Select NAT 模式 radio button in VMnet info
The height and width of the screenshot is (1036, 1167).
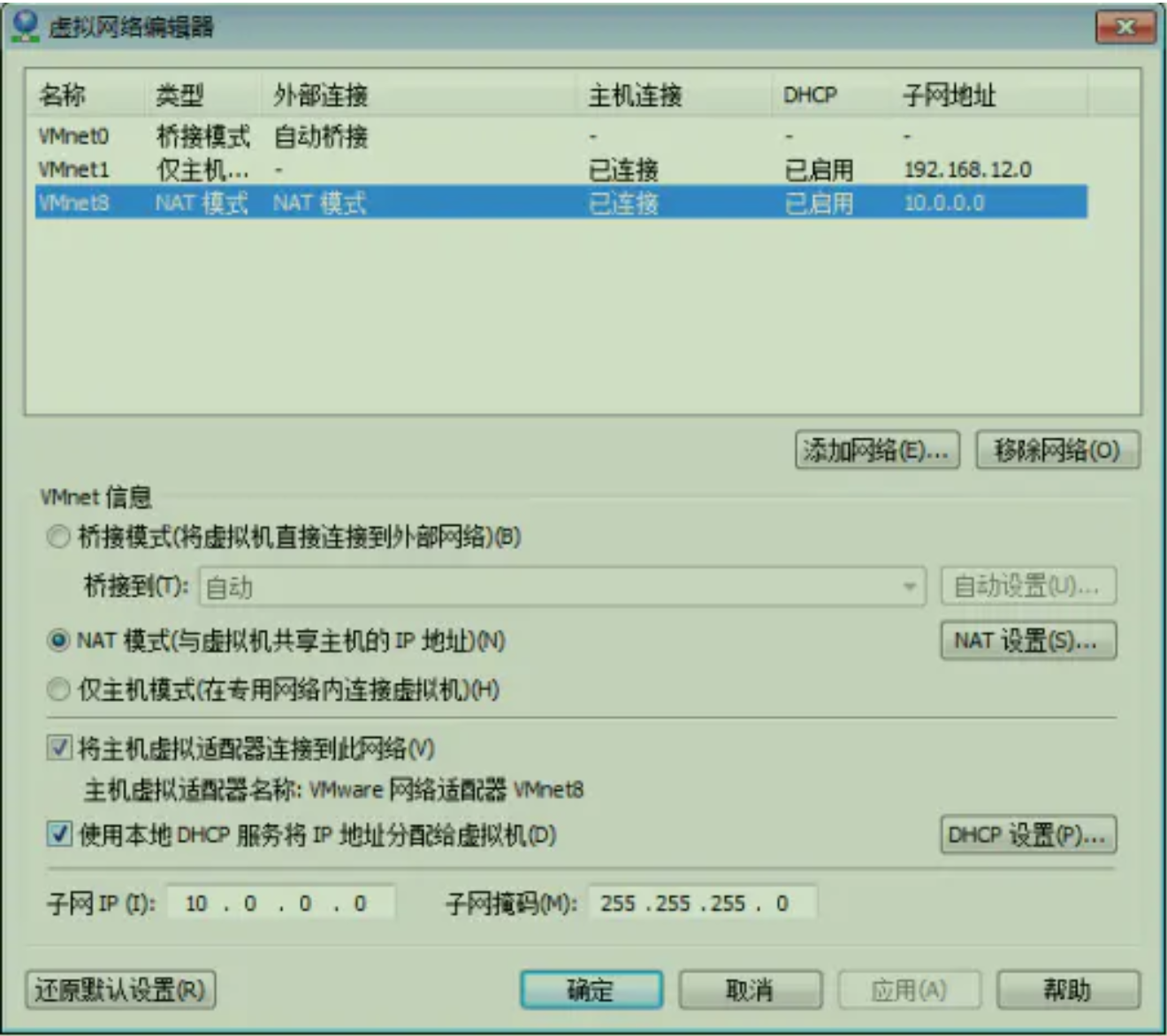[x=58, y=640]
